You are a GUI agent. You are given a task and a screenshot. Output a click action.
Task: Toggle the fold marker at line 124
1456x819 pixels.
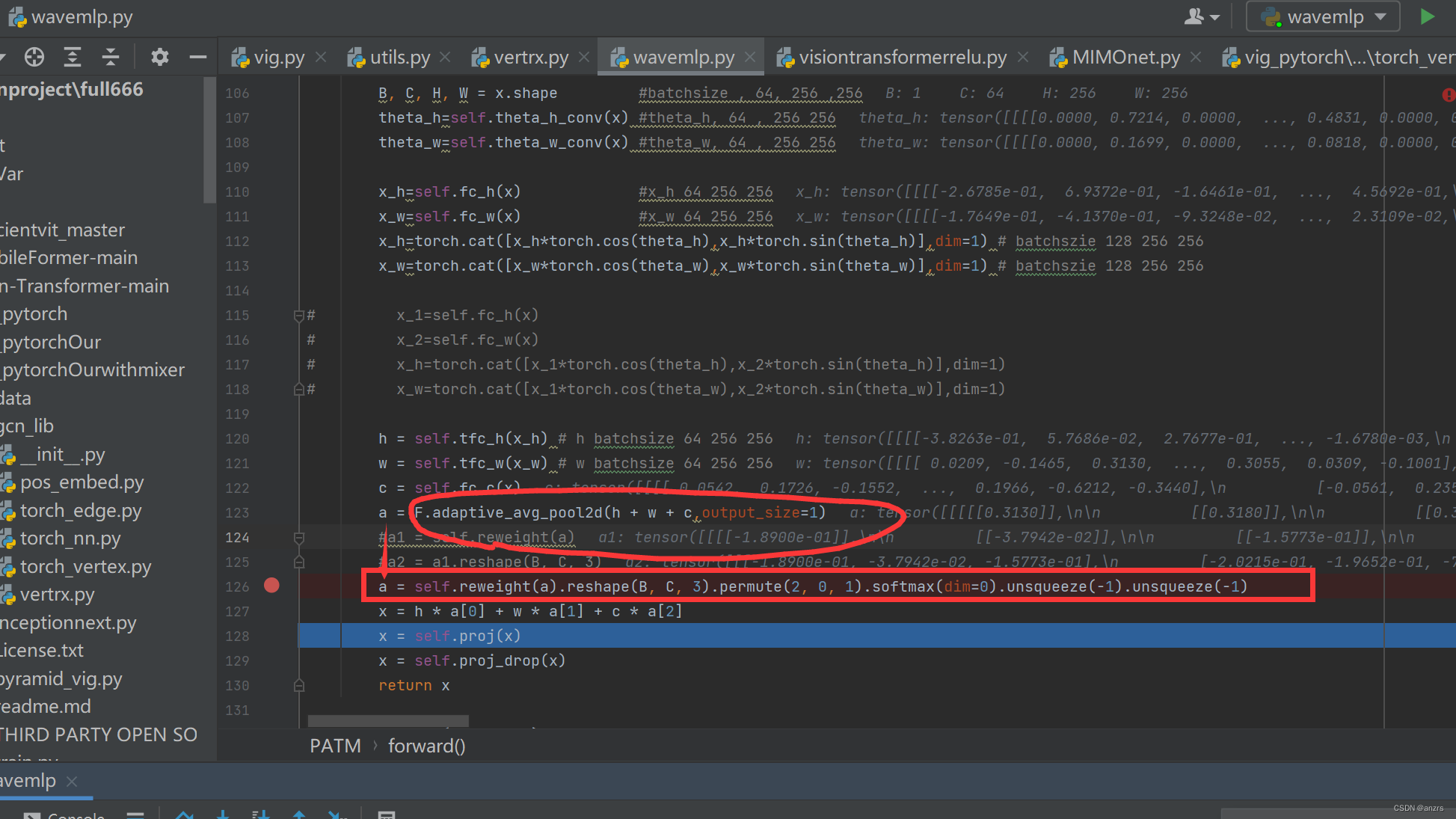coord(299,537)
